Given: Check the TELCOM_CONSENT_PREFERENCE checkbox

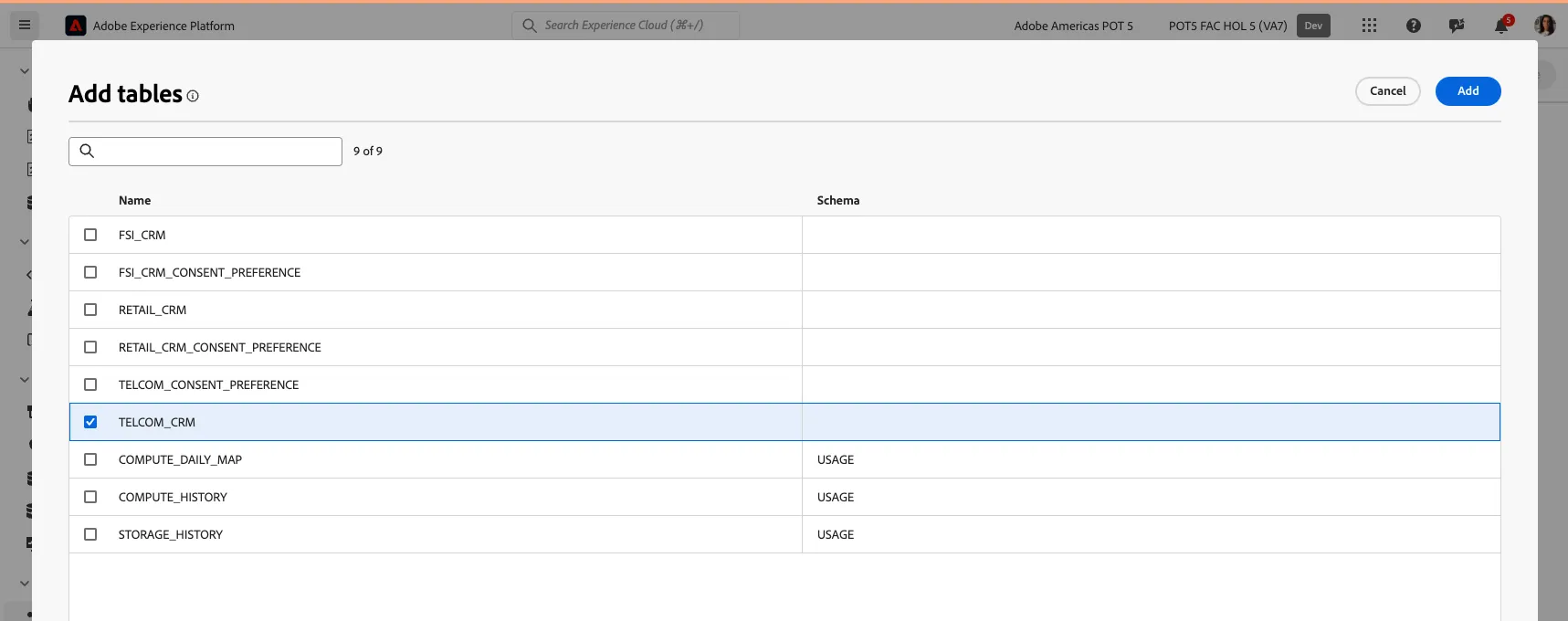Looking at the screenshot, I should [x=90, y=384].
